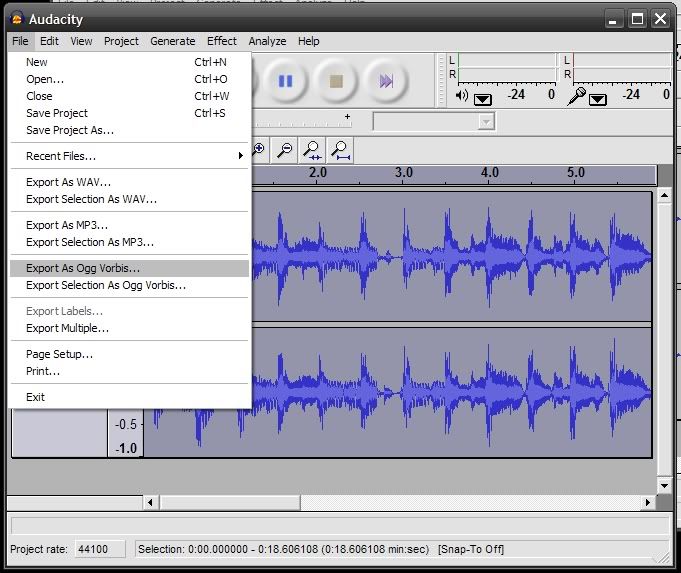Click the Zoom Out magnifier icon
681x573 pixels.
(x=285, y=150)
